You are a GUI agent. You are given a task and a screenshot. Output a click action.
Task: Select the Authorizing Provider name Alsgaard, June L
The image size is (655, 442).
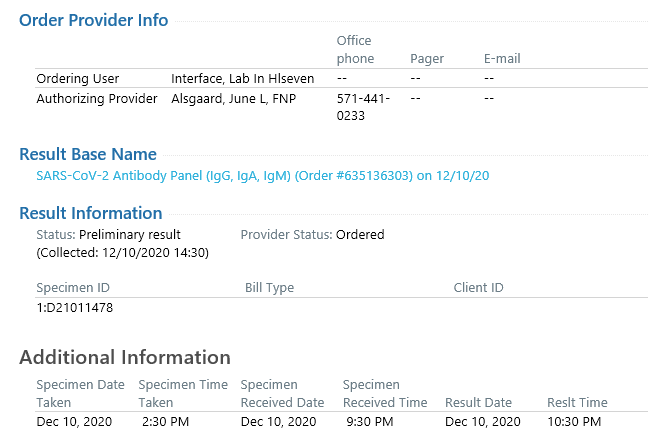pos(234,99)
